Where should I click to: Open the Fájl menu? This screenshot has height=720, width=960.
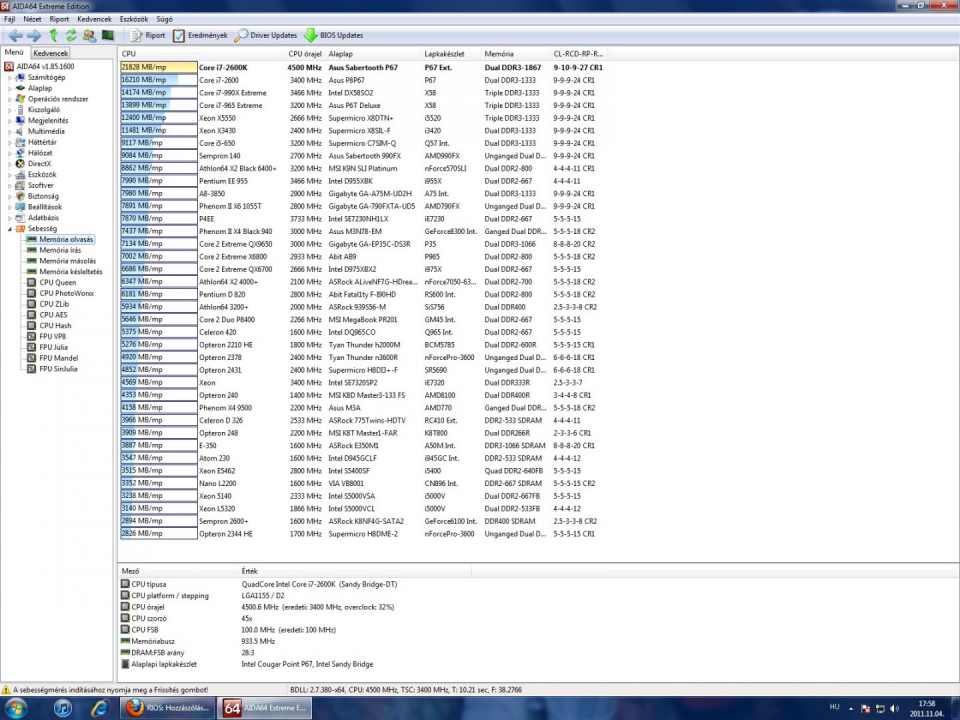(x=10, y=19)
